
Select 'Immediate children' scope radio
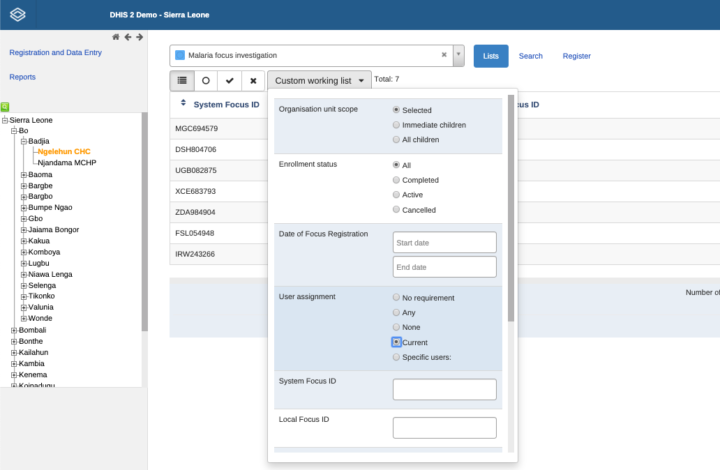click(x=396, y=124)
